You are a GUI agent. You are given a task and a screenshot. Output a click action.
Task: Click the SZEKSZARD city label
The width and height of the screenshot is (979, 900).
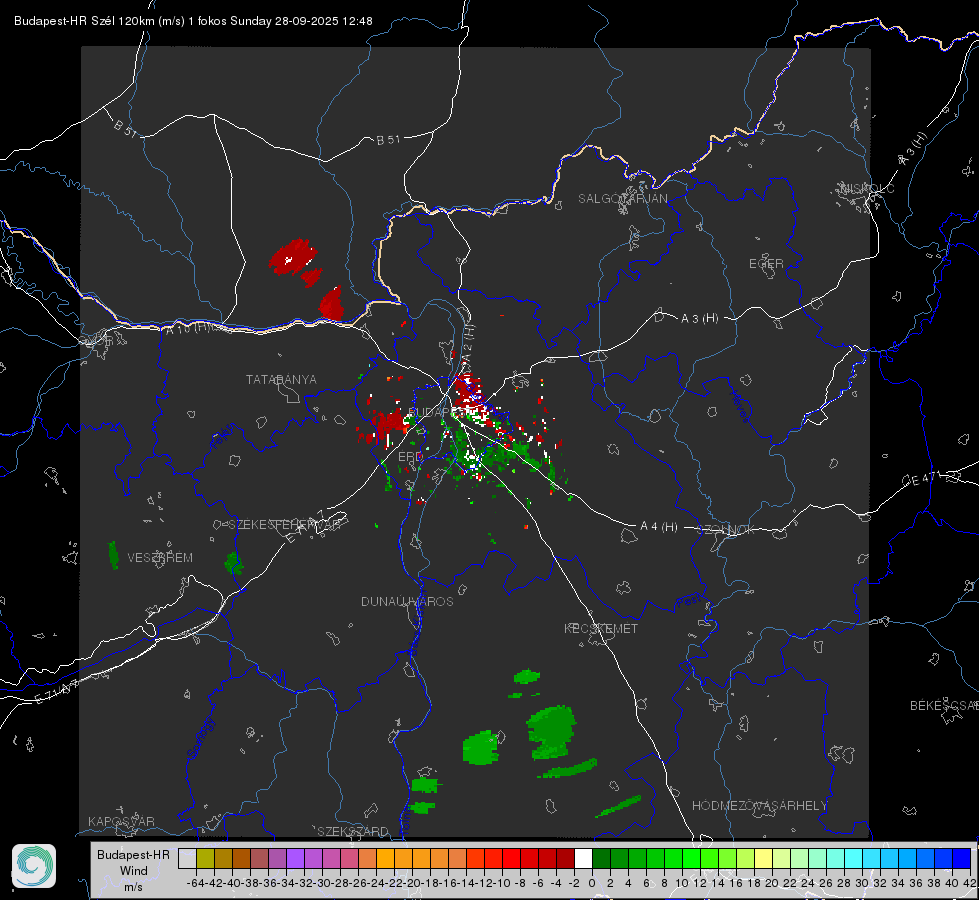(x=353, y=831)
